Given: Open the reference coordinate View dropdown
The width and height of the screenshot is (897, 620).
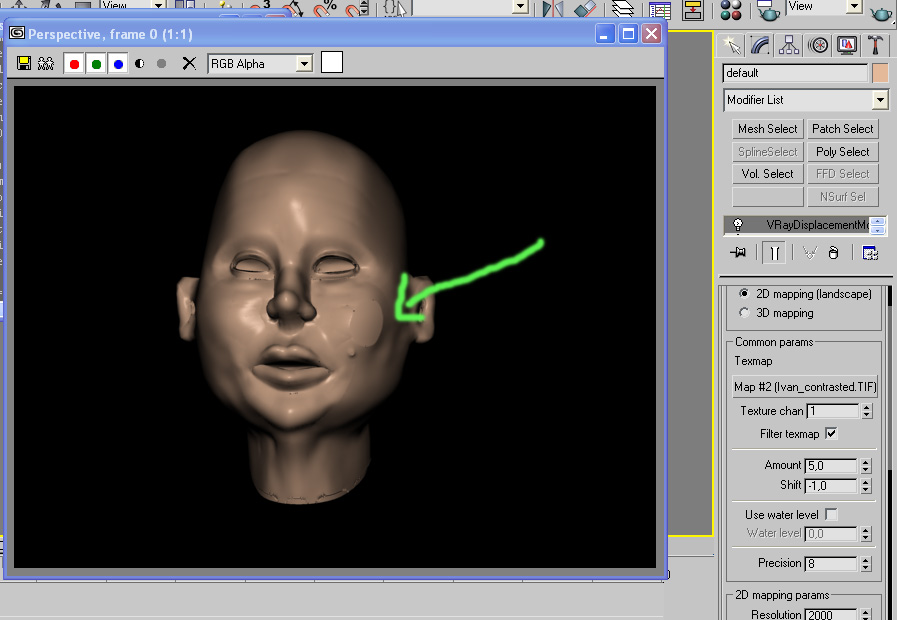Looking at the screenshot, I should point(158,6).
